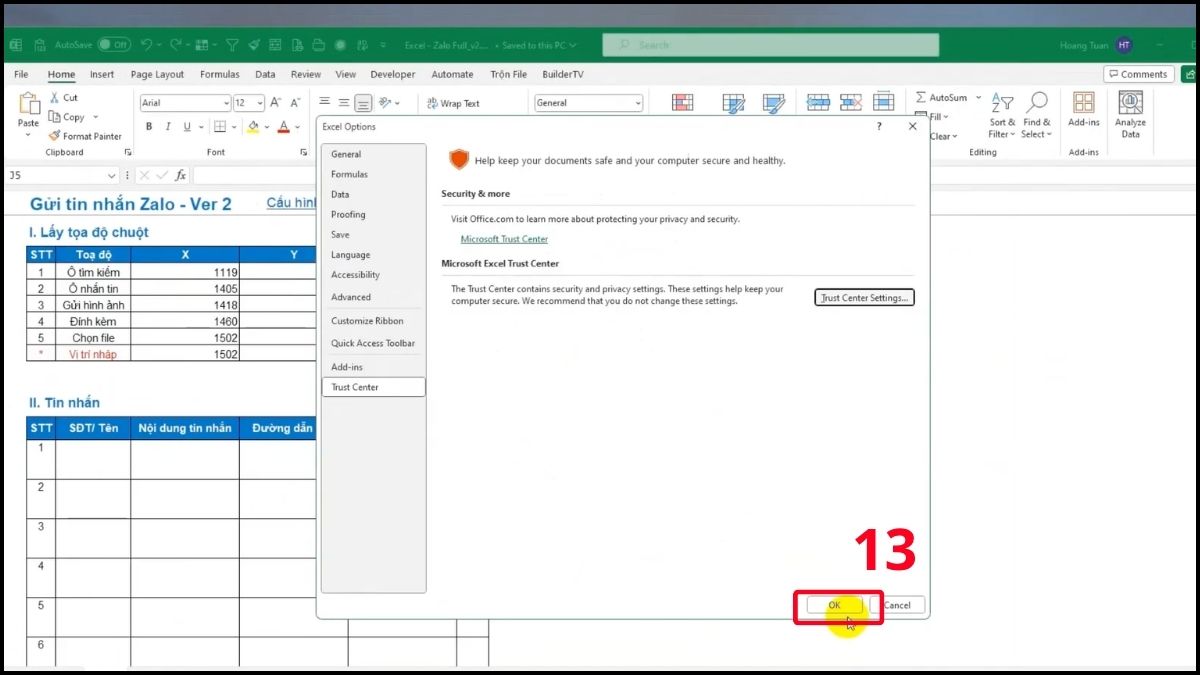The image size is (1200, 675).
Task: Switch to the Developer tab
Action: click(393, 74)
